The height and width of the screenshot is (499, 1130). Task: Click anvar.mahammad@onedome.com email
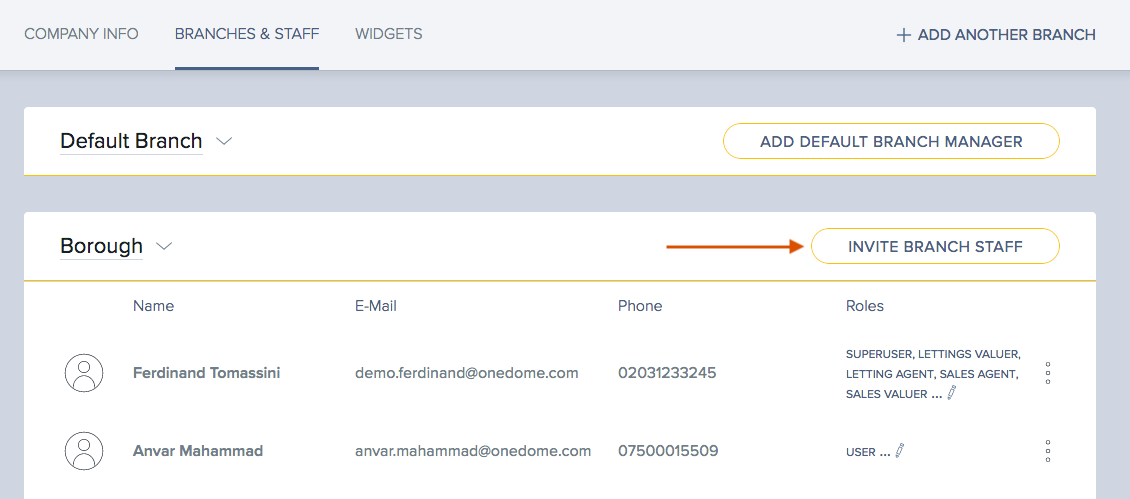[x=473, y=451]
